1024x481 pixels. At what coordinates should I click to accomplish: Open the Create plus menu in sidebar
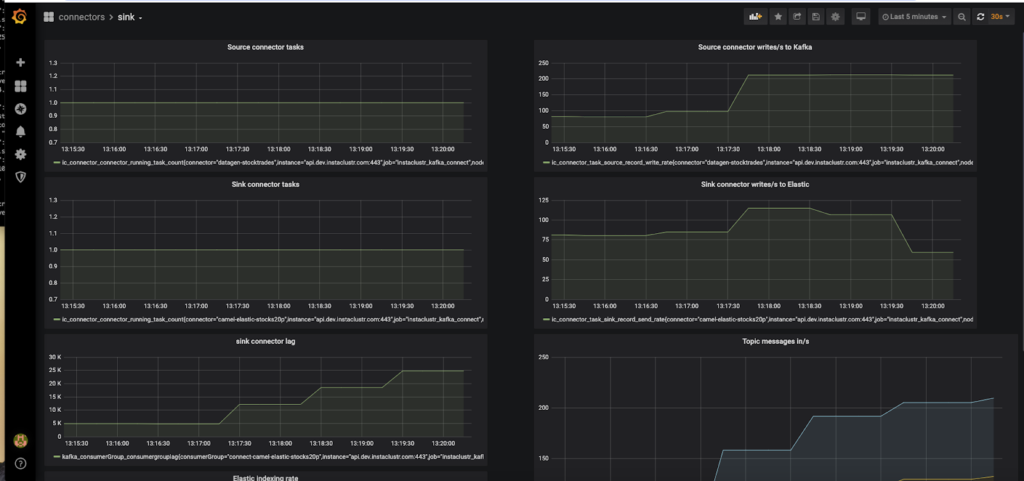click(x=20, y=63)
